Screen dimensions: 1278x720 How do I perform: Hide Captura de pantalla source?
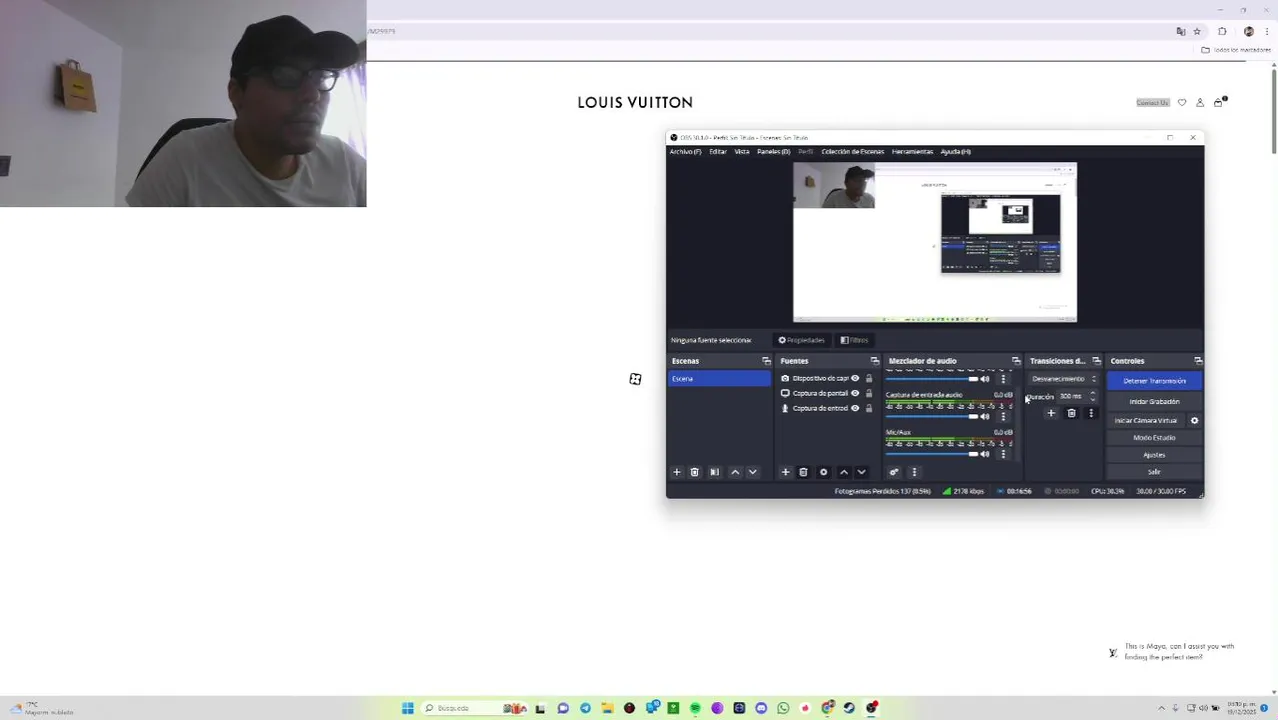pos(855,393)
